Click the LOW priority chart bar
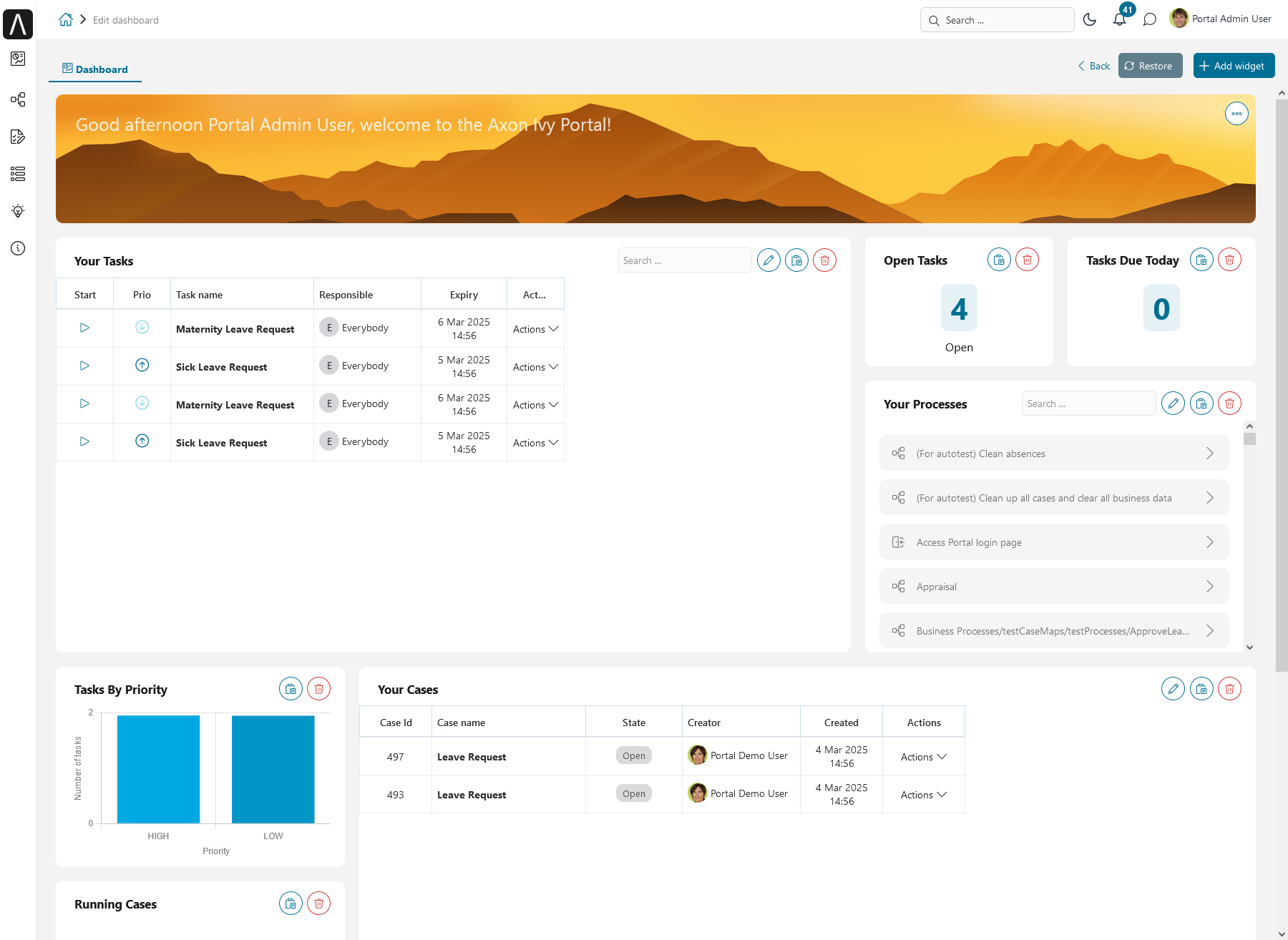Viewport: 1288px width, 940px height. coord(273,769)
